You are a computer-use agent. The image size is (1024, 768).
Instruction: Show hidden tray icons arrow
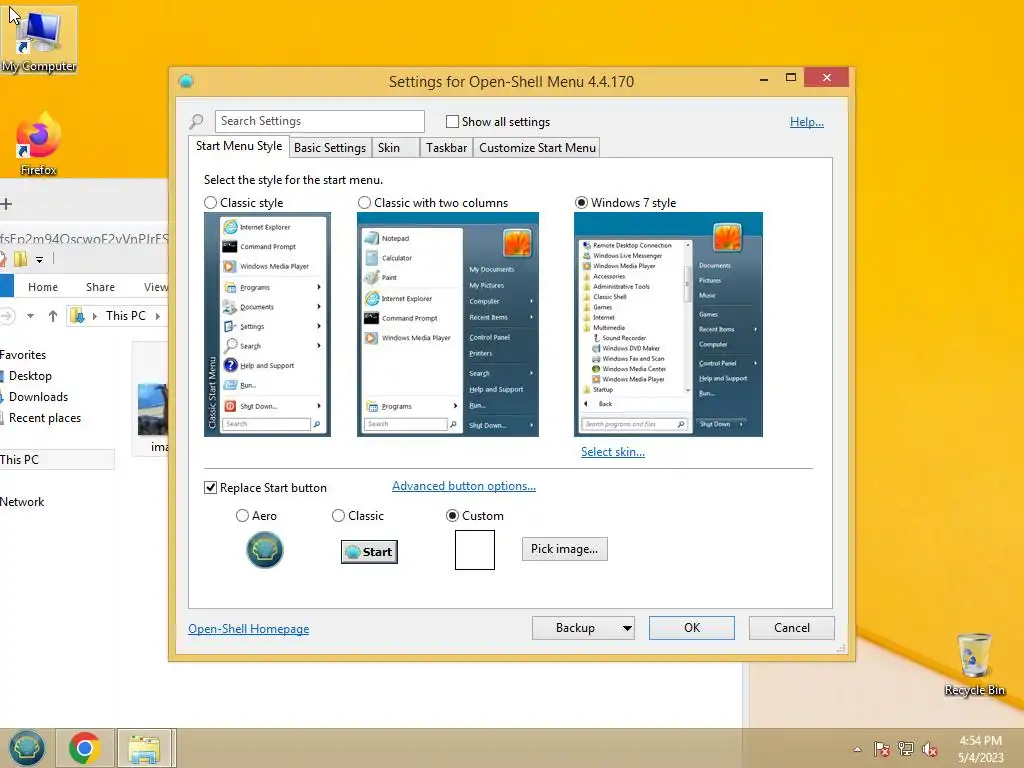(857, 749)
